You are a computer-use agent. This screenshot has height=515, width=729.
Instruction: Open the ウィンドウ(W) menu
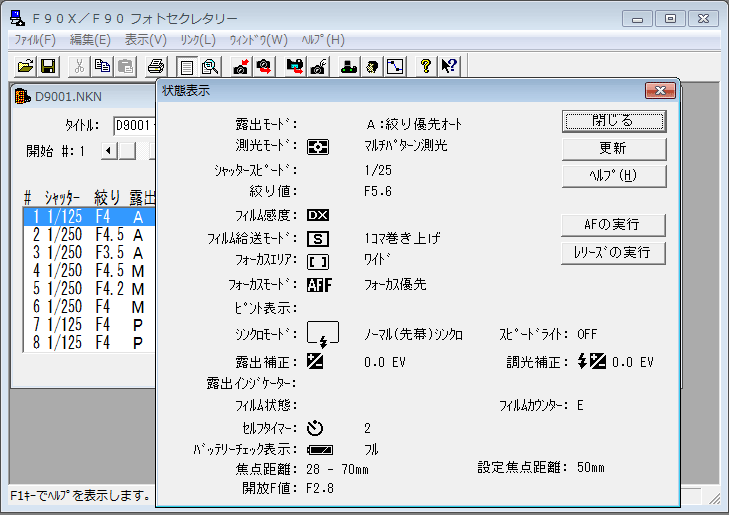258,40
